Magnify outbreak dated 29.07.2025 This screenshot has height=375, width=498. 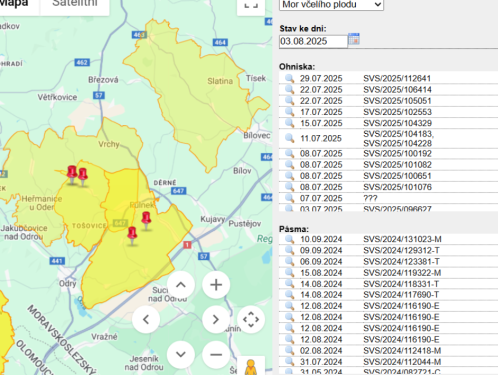click(289, 78)
